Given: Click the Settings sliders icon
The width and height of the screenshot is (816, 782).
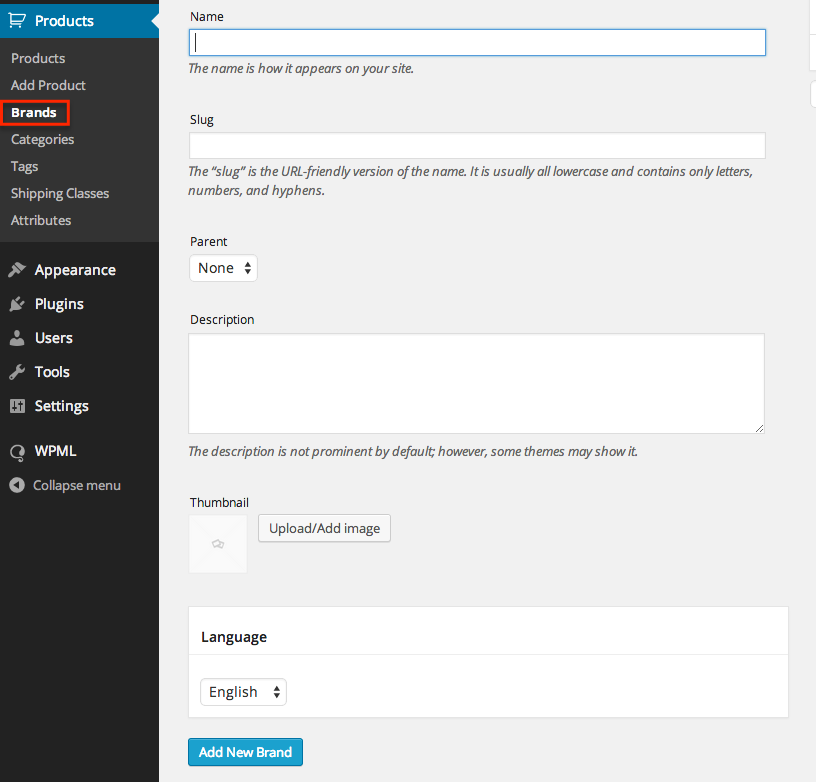Looking at the screenshot, I should pyautogui.click(x=17, y=406).
